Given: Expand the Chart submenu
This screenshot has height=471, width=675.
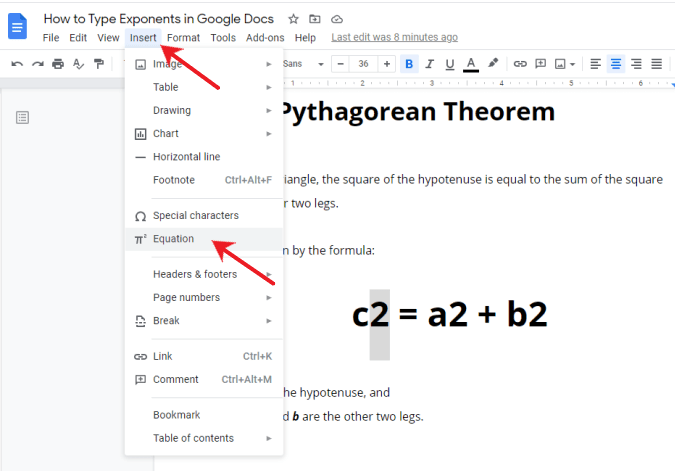Looking at the screenshot, I should coord(204,134).
